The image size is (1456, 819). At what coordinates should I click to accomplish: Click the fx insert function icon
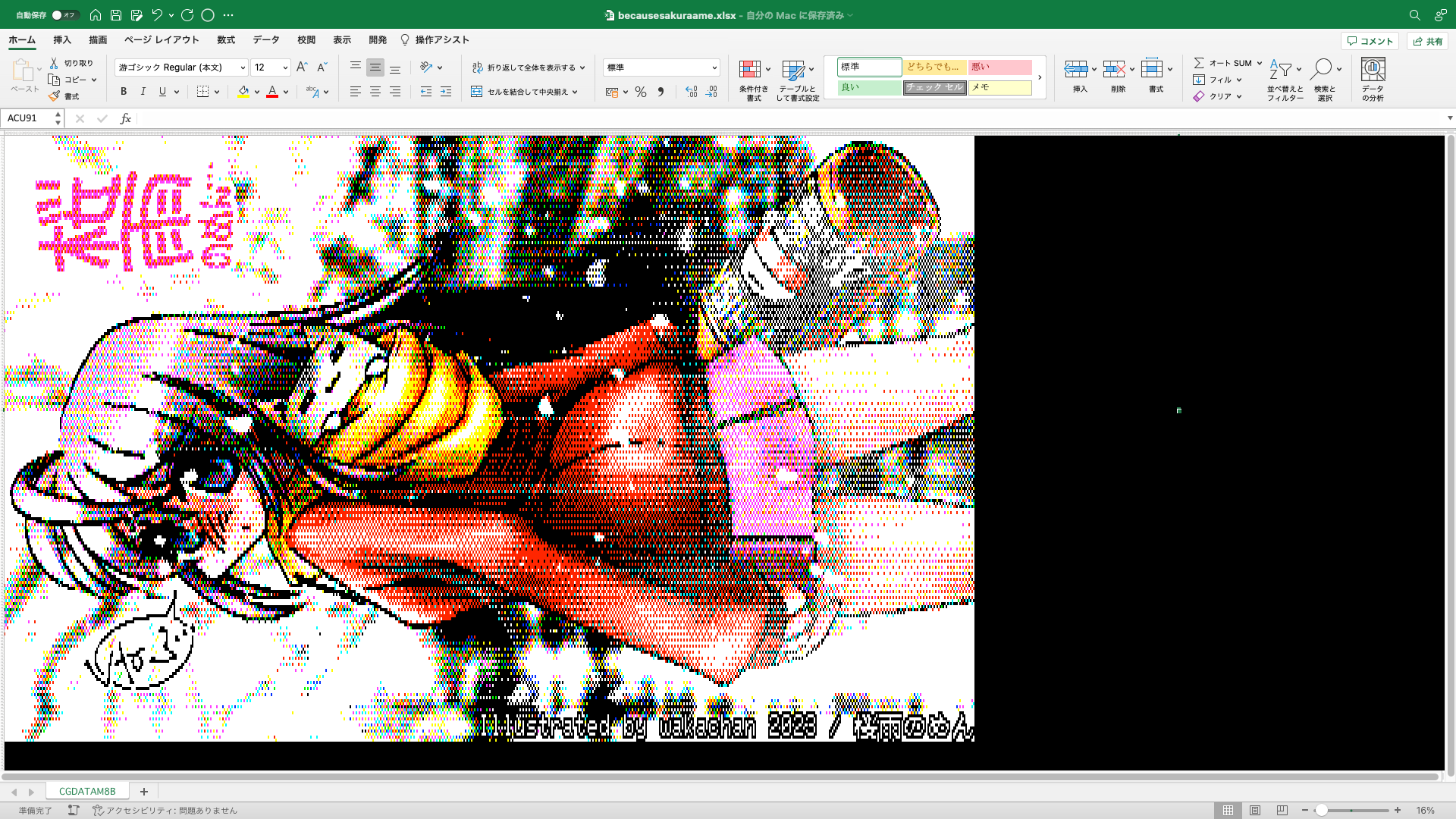(126, 118)
